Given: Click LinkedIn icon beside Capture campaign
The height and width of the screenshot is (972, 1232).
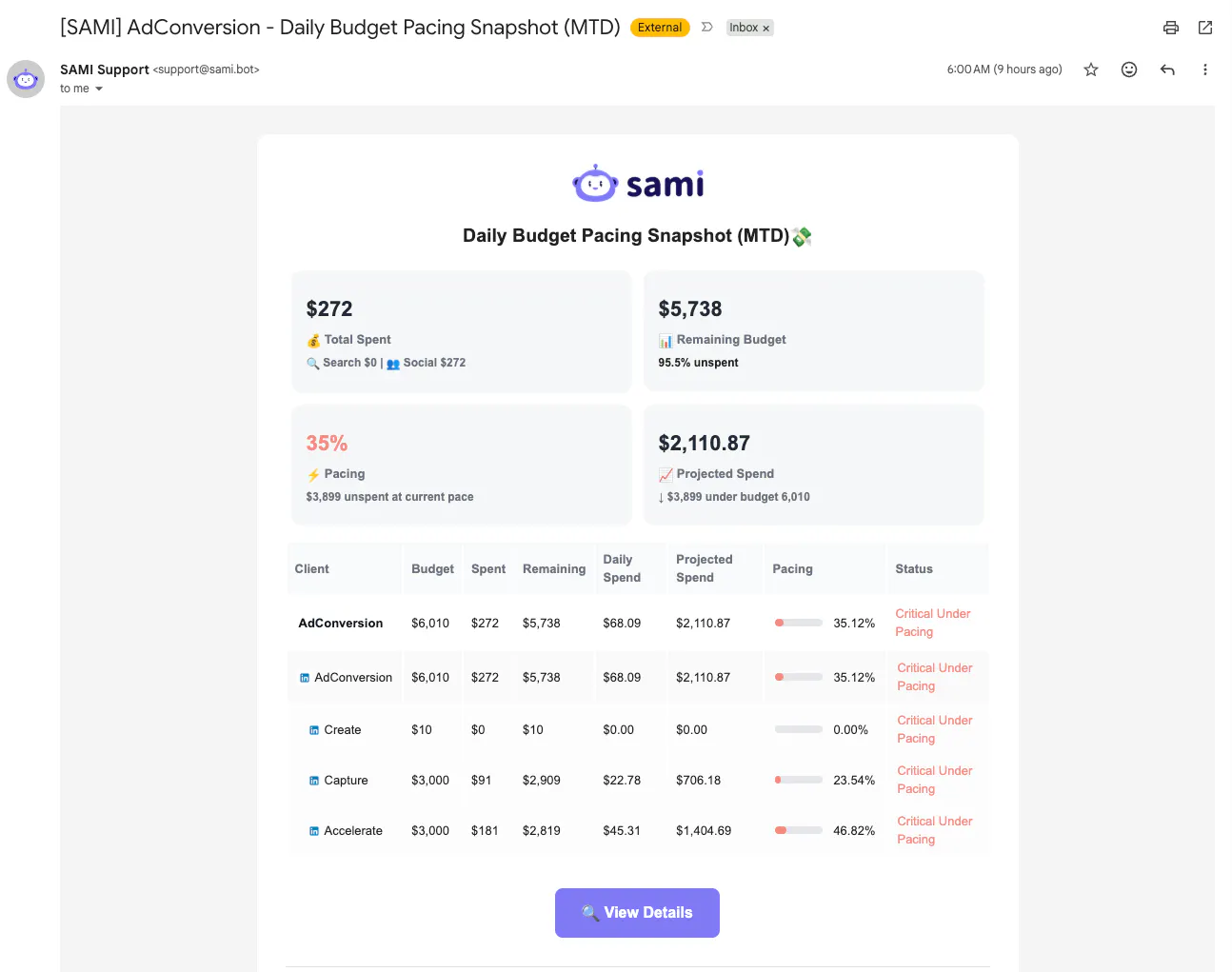Looking at the screenshot, I should coord(314,781).
